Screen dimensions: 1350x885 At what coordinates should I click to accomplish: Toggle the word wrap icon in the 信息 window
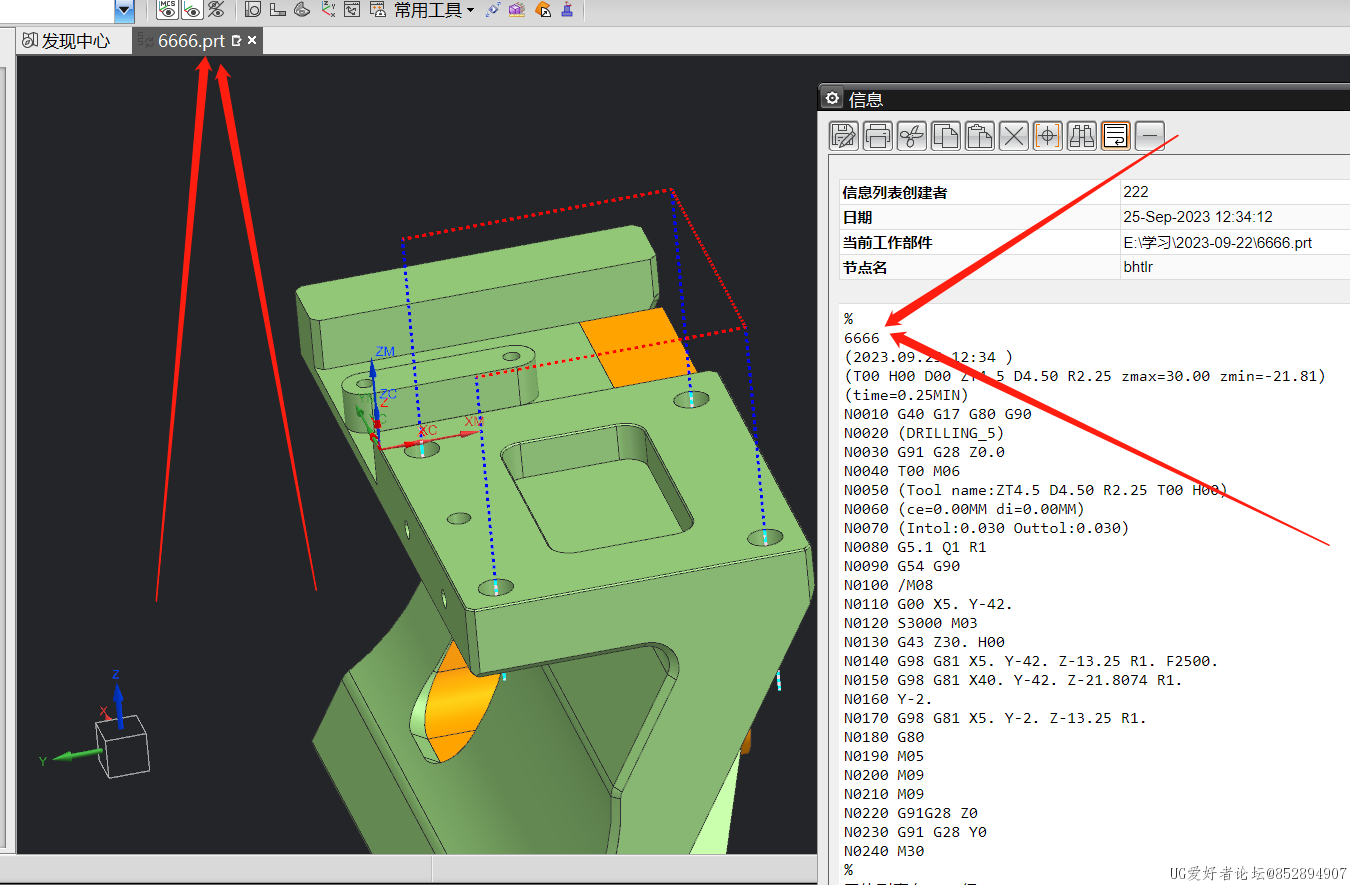tap(1116, 135)
